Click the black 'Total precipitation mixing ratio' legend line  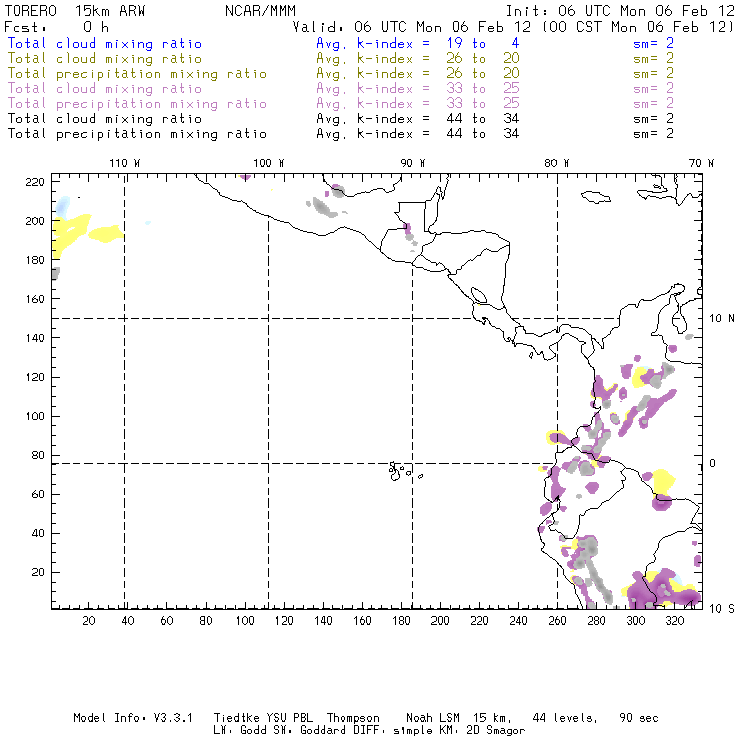click(136, 134)
